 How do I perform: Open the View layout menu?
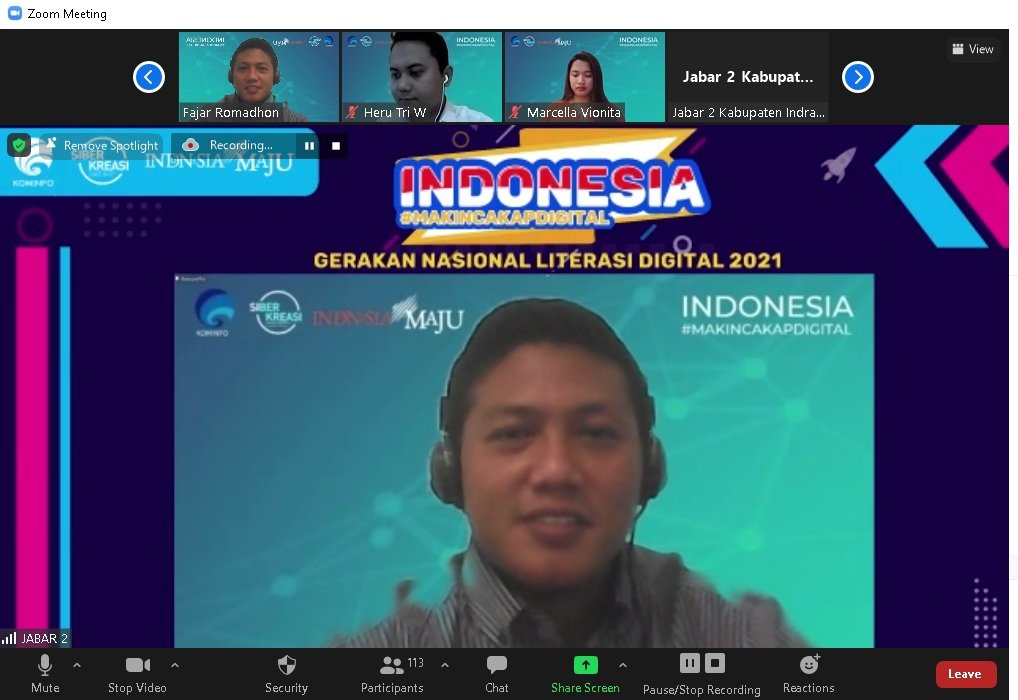pos(973,49)
